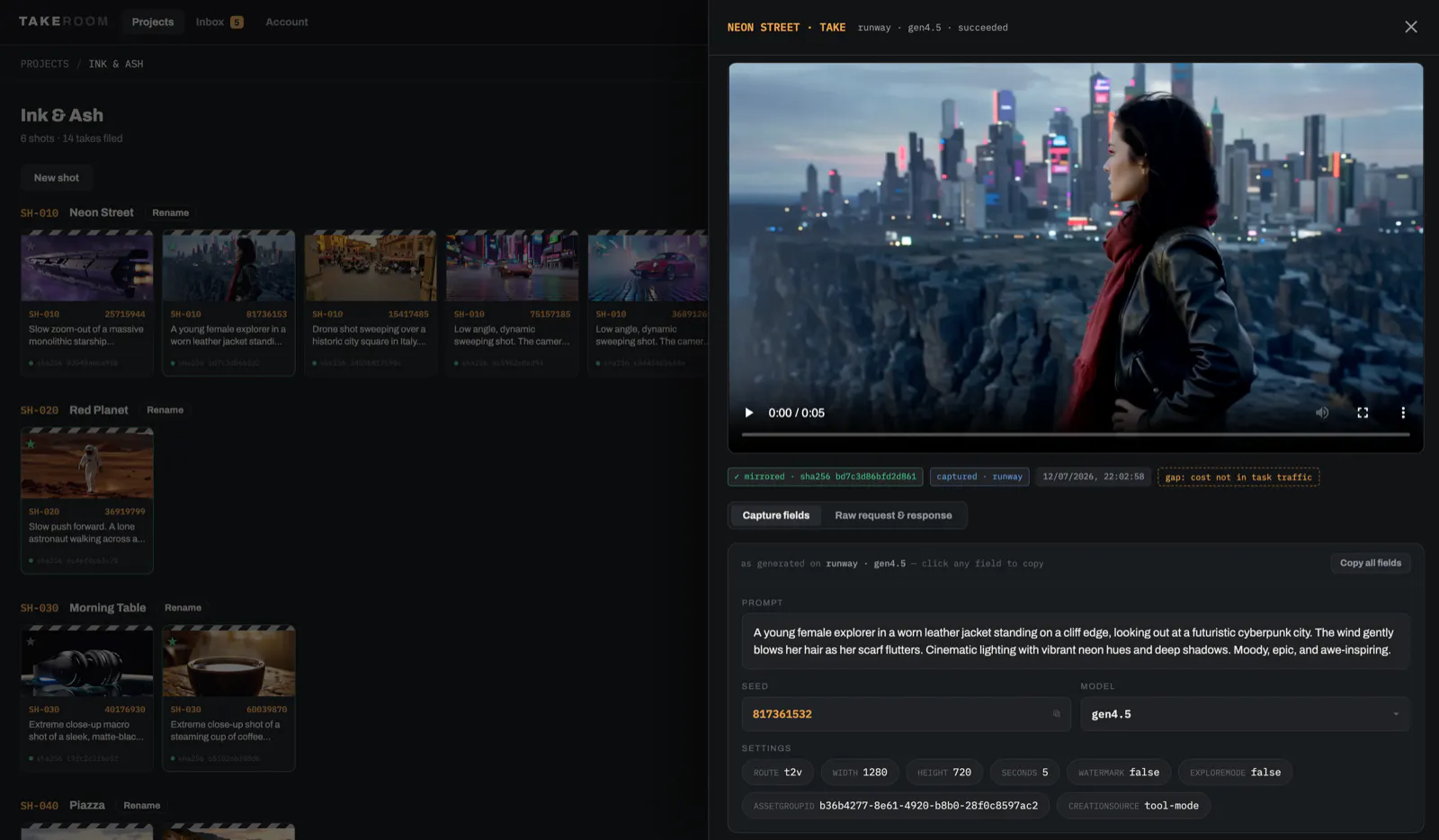Mute the video with the speaker icon
Image resolution: width=1439 pixels, height=840 pixels.
[x=1322, y=413]
